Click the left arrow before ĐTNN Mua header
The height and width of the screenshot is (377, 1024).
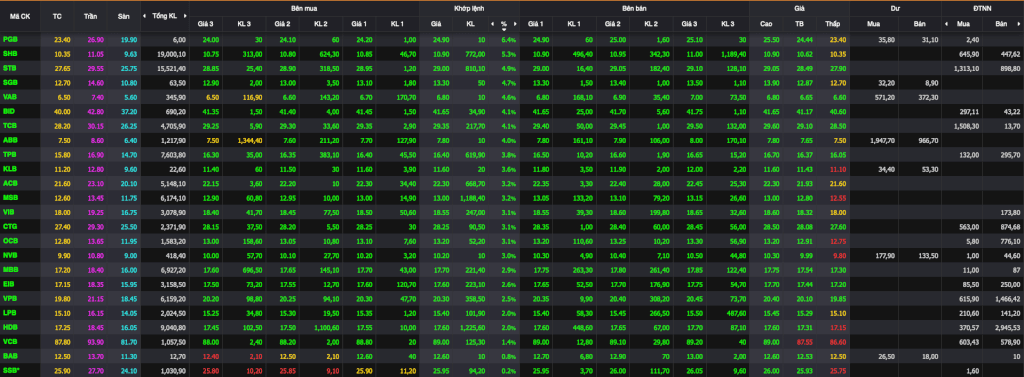[x=947, y=24]
